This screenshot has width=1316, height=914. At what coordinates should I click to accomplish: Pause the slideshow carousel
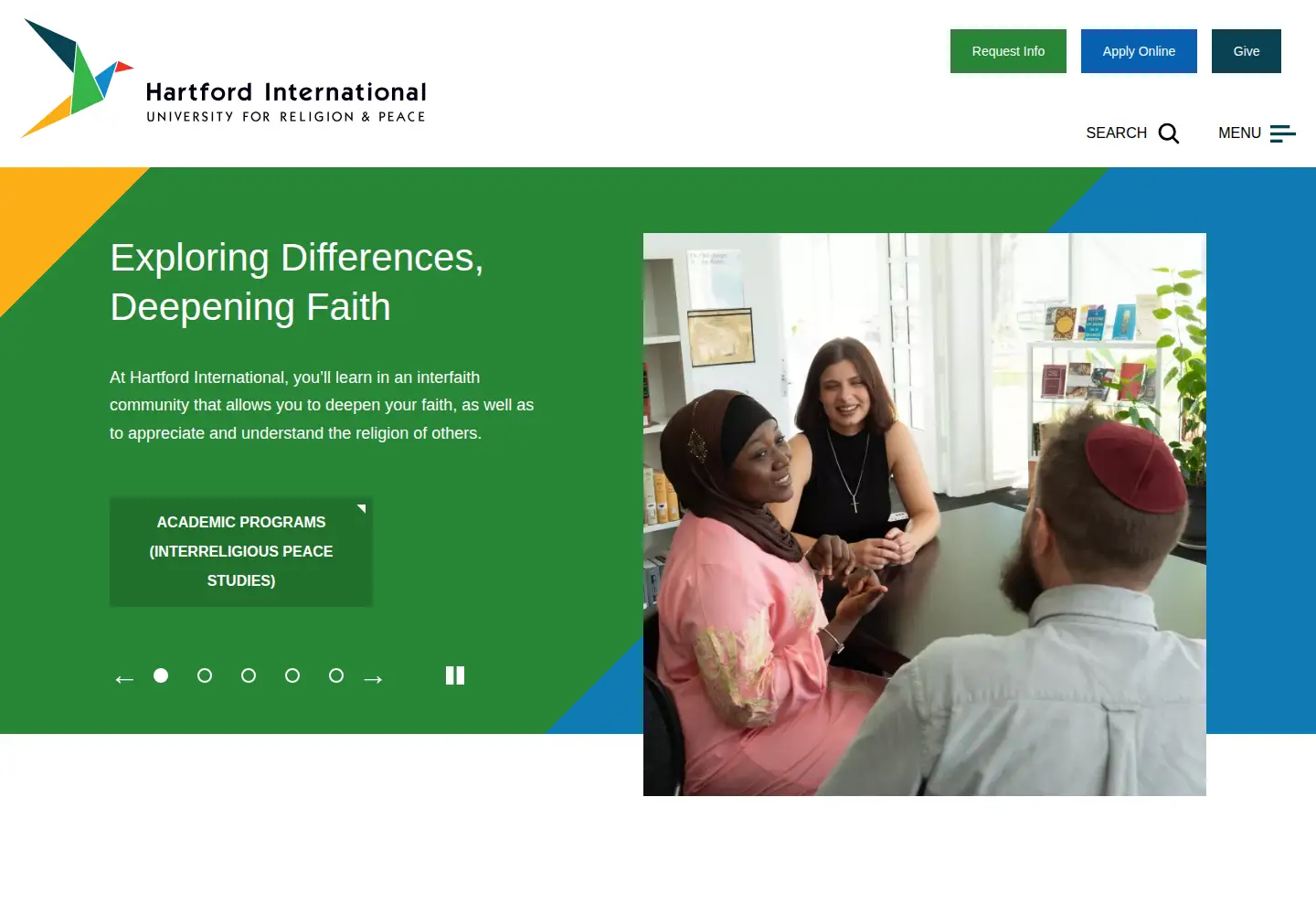(x=455, y=675)
